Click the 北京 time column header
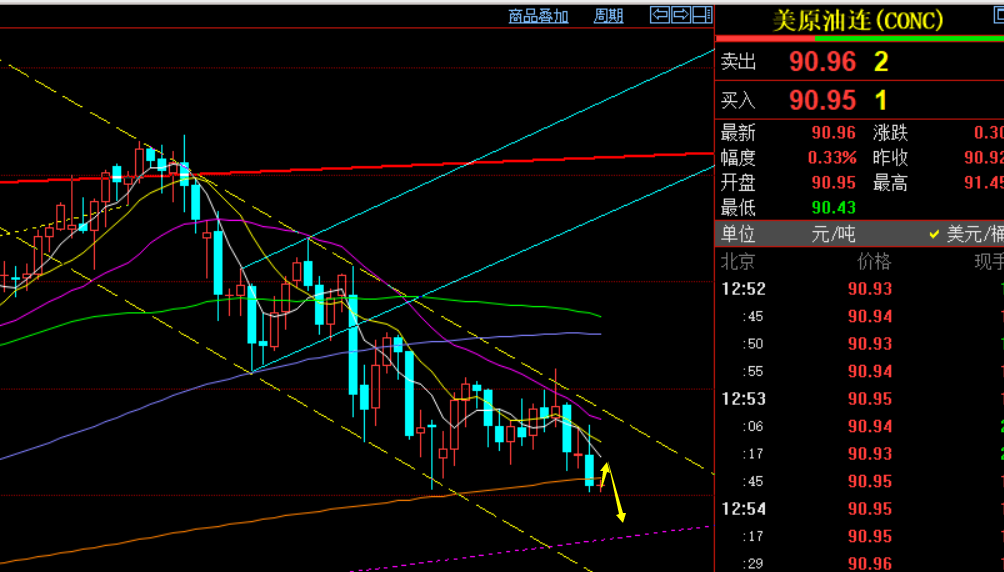This screenshot has height=572, width=1004. [738, 261]
